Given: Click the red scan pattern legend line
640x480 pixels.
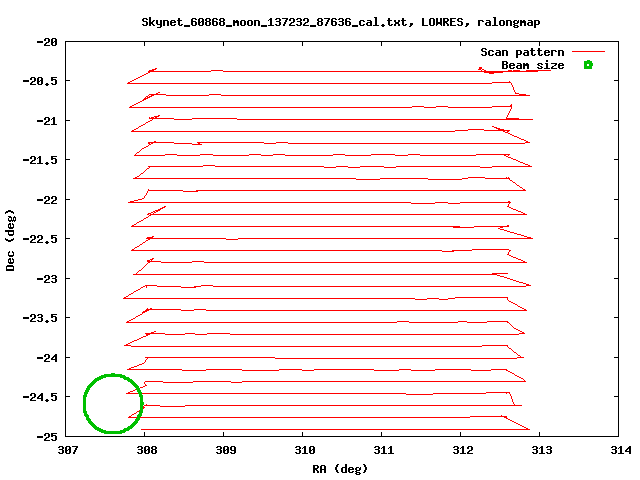Looking at the screenshot, I should 588,52.
